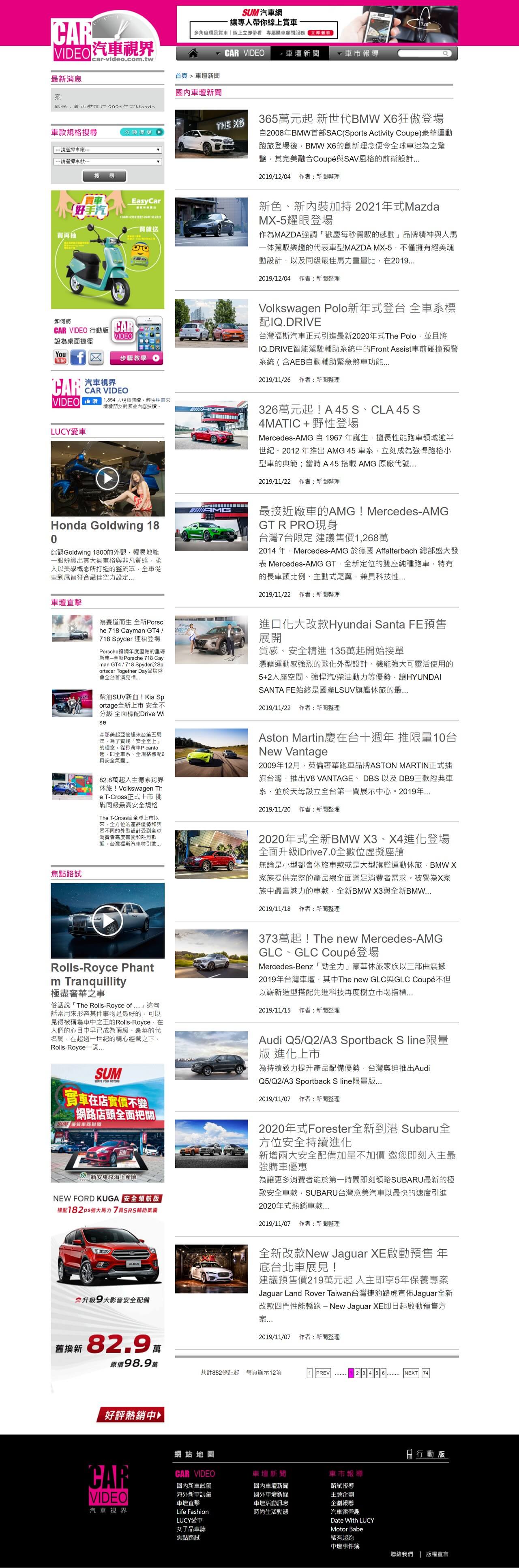Click the 首頁 breadcrumb link
This screenshot has width=519, height=1568.
point(181,75)
